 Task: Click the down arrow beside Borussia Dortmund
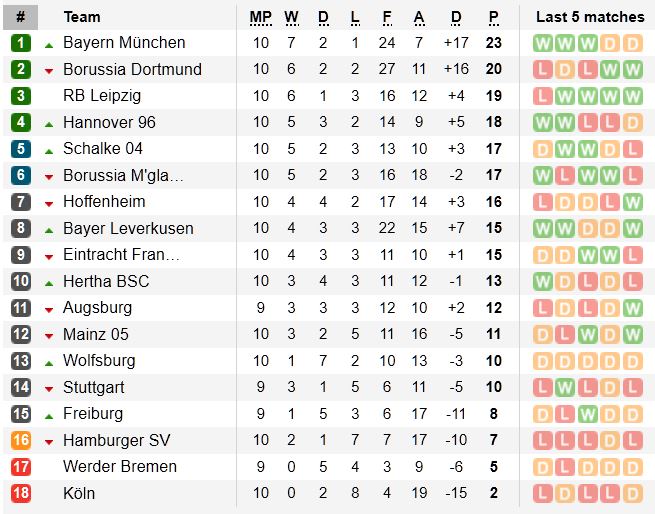coord(49,70)
